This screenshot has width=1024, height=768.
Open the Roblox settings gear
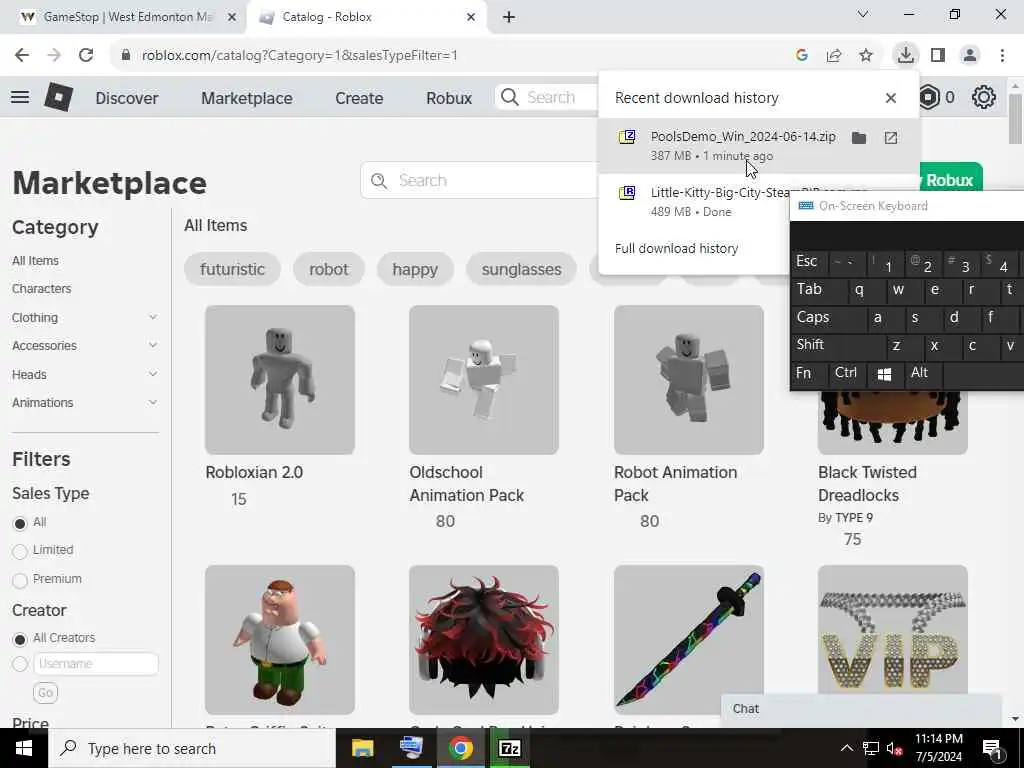point(984,97)
